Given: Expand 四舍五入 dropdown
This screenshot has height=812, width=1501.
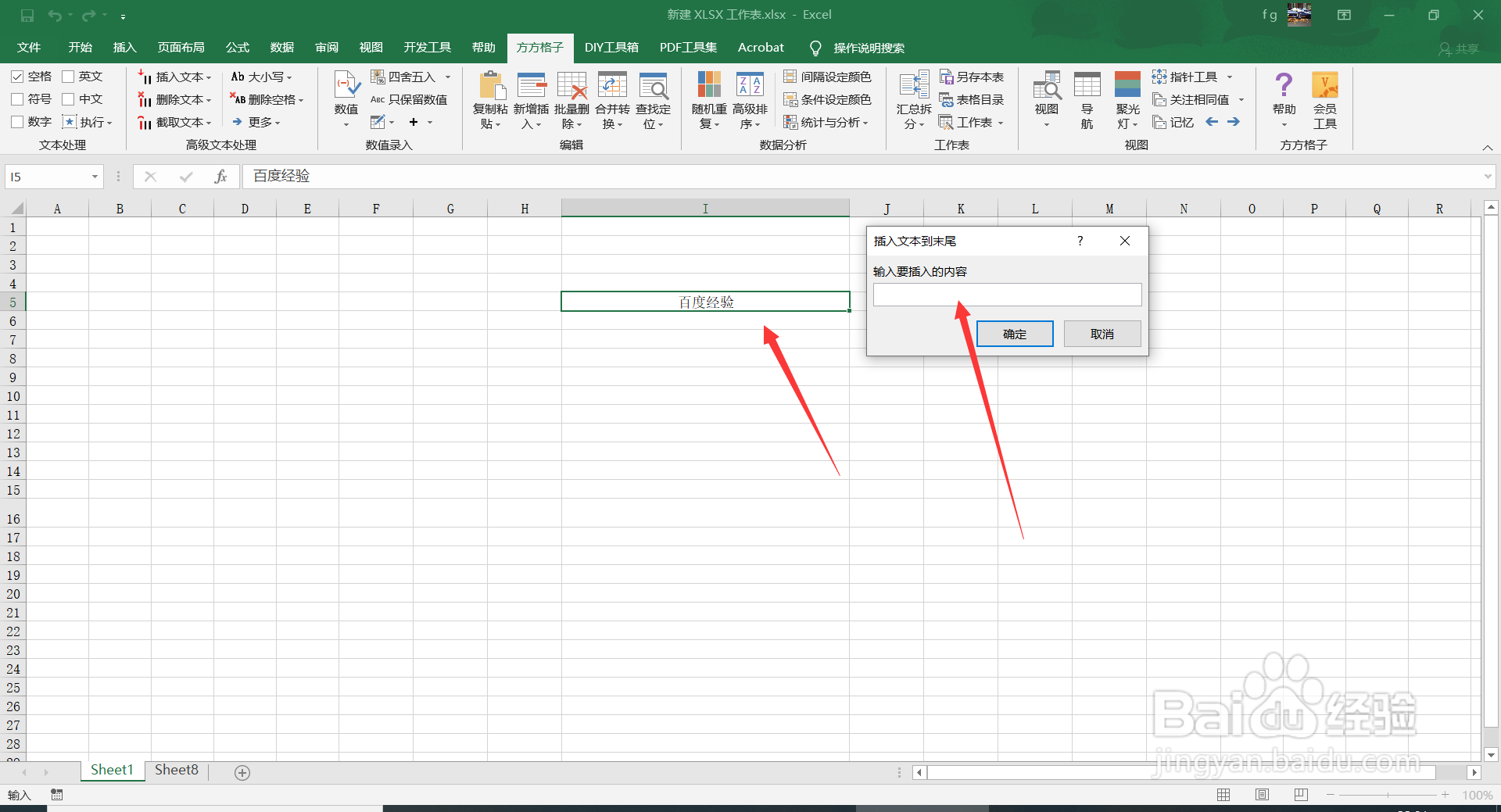Looking at the screenshot, I should (x=448, y=77).
